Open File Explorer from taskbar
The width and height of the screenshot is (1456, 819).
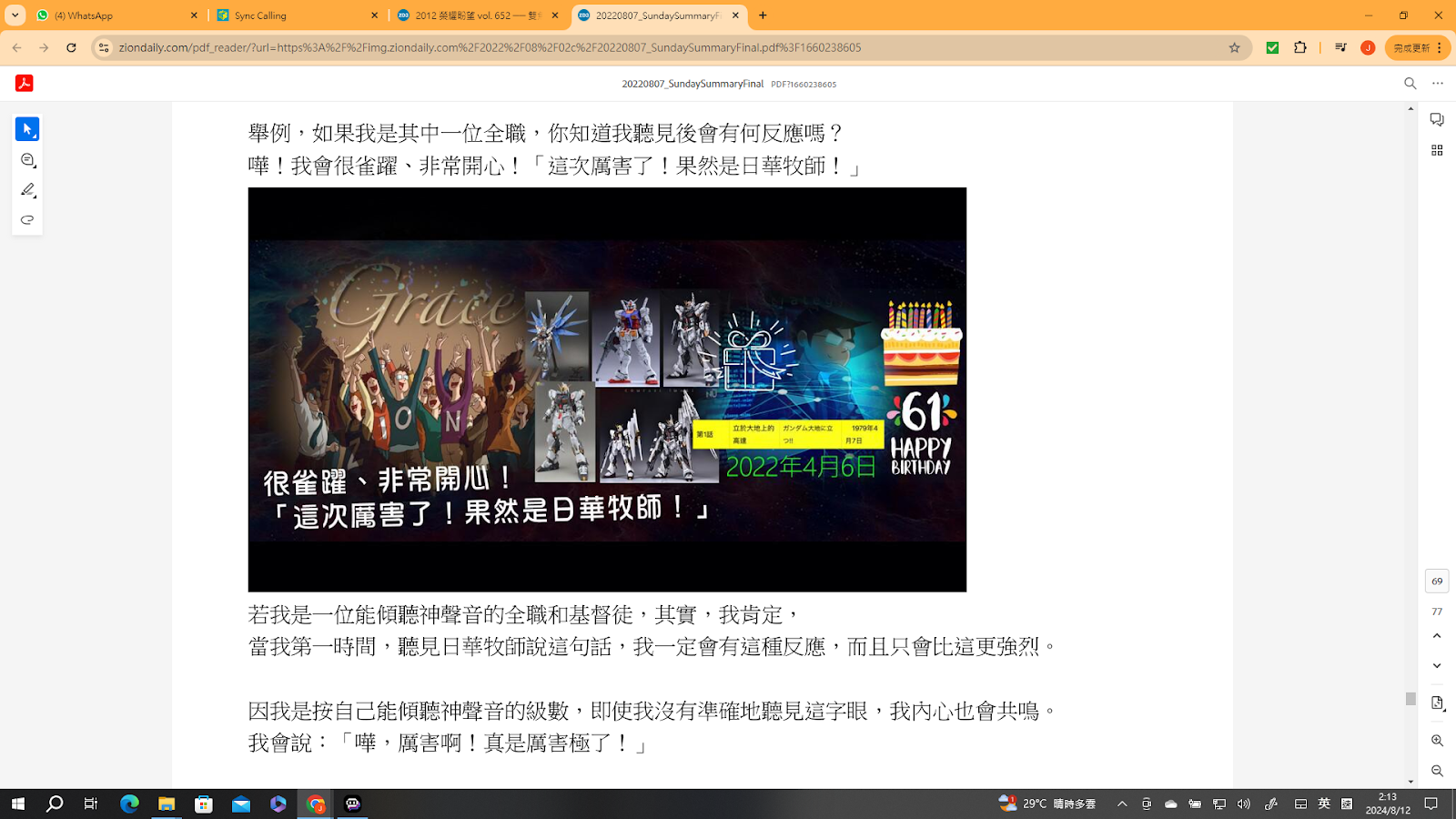coord(167,804)
